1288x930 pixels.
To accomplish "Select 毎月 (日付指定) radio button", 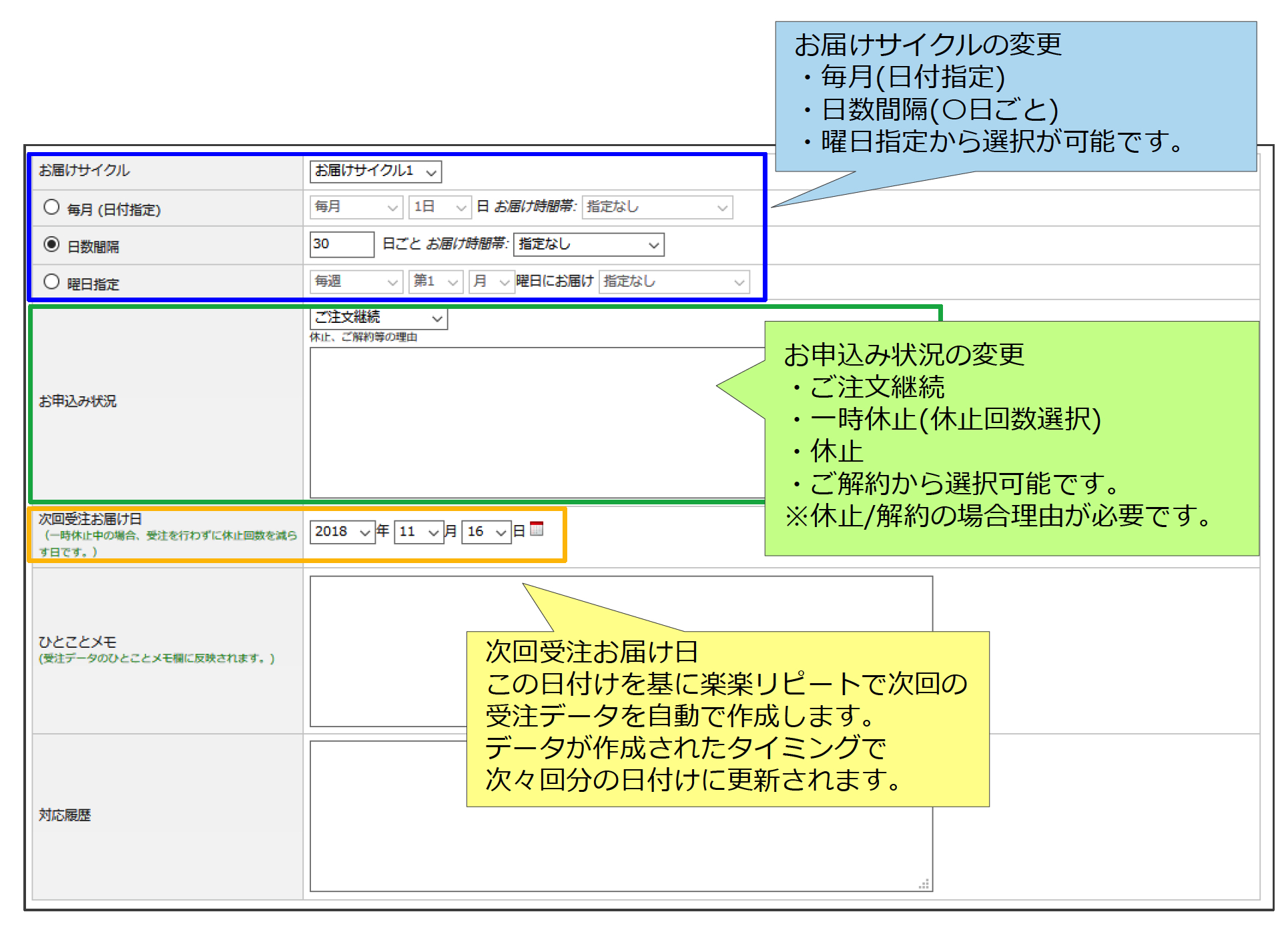I will pyautogui.click(x=51, y=207).
